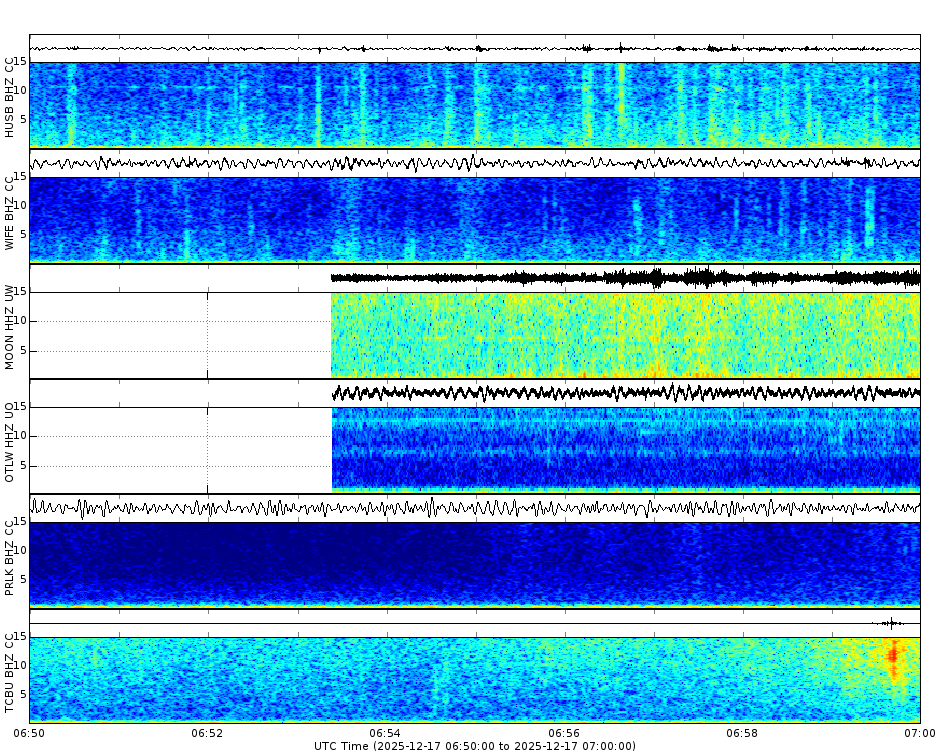This screenshot has width=950, height=756.
Task: Click the 07:00 time tick label
Action: pyautogui.click(x=918, y=731)
